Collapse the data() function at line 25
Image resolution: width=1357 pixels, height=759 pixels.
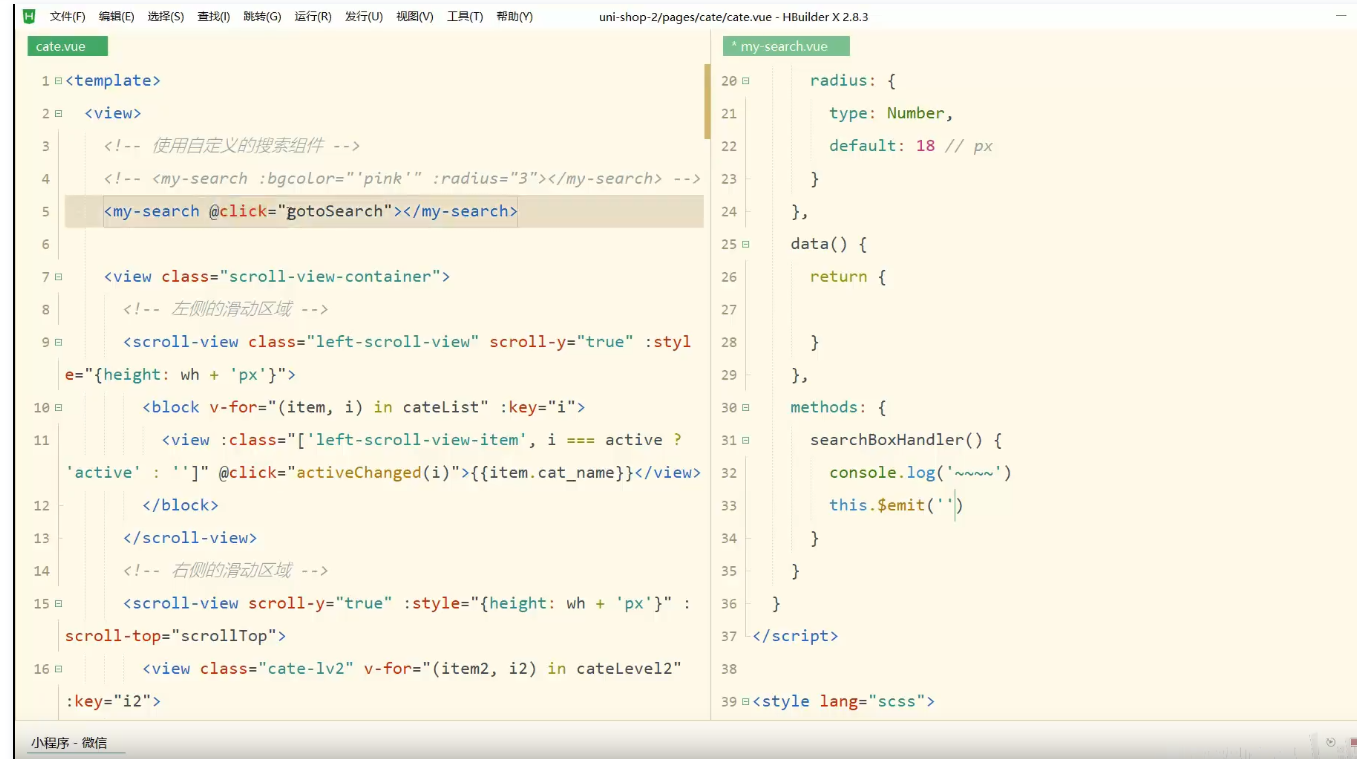(x=745, y=245)
